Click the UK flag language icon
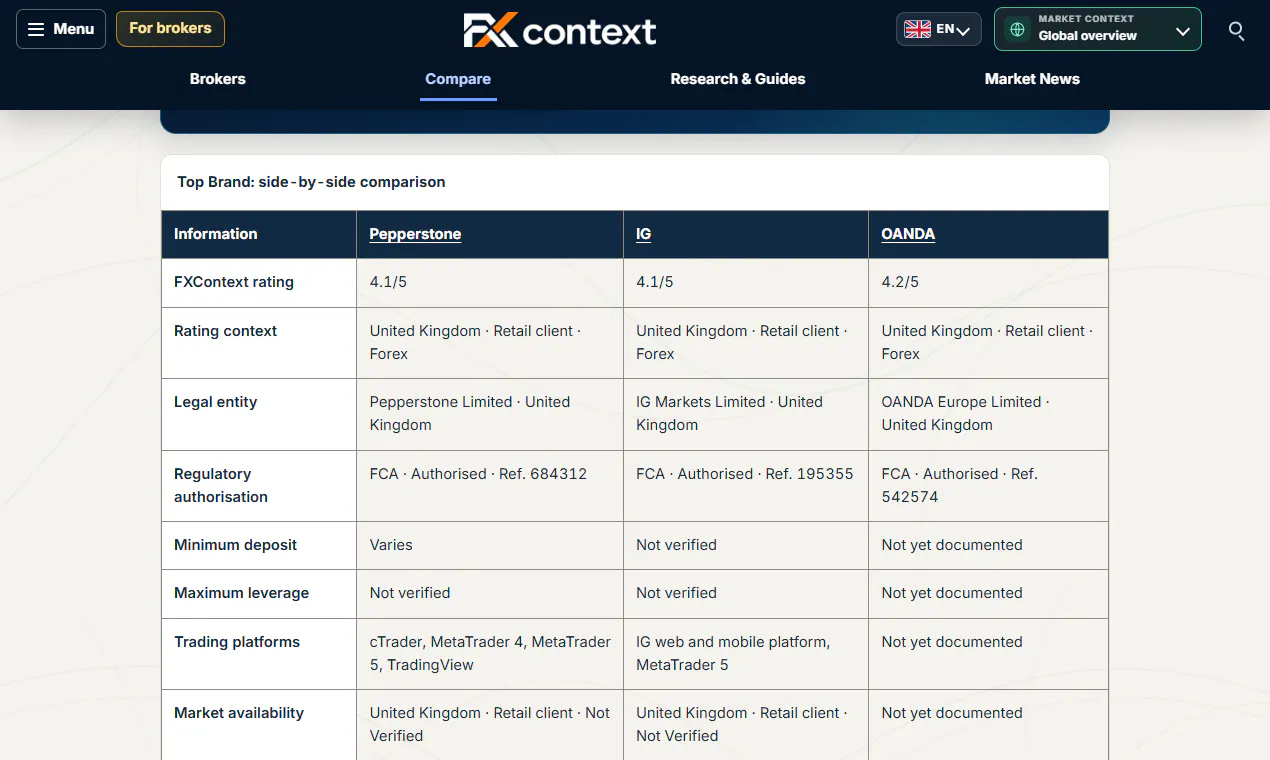 click(917, 30)
